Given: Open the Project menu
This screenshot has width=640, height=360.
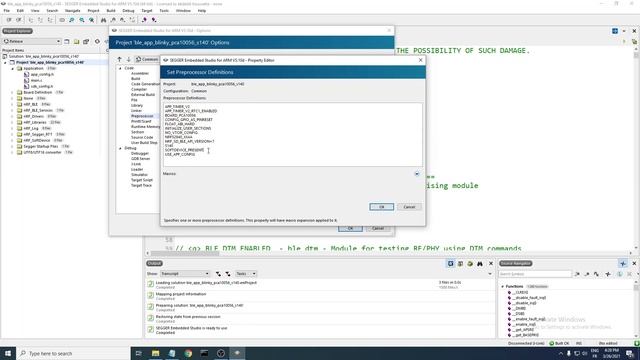Looking at the screenshot, I should [x=93, y=11].
